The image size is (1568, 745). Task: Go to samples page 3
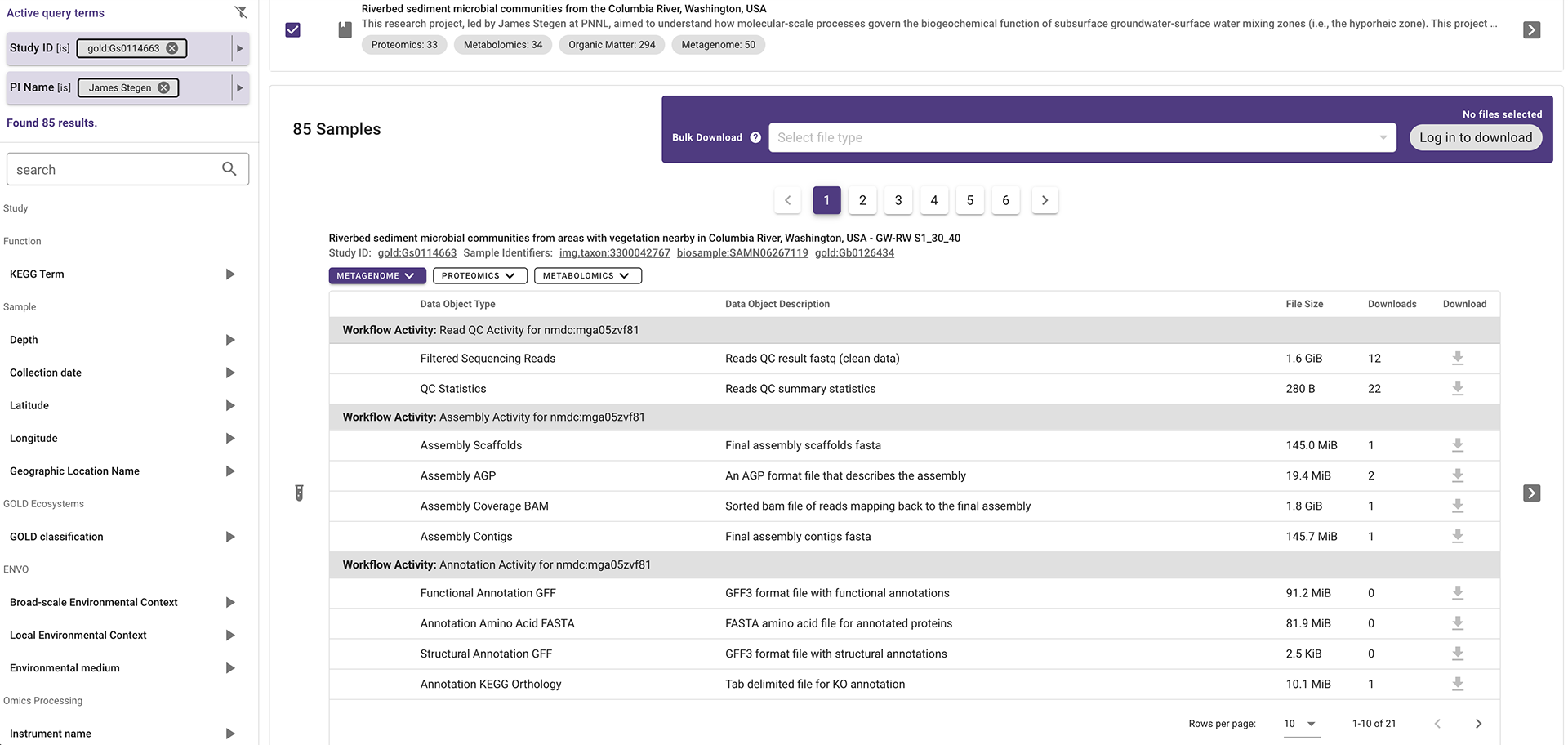click(x=898, y=200)
